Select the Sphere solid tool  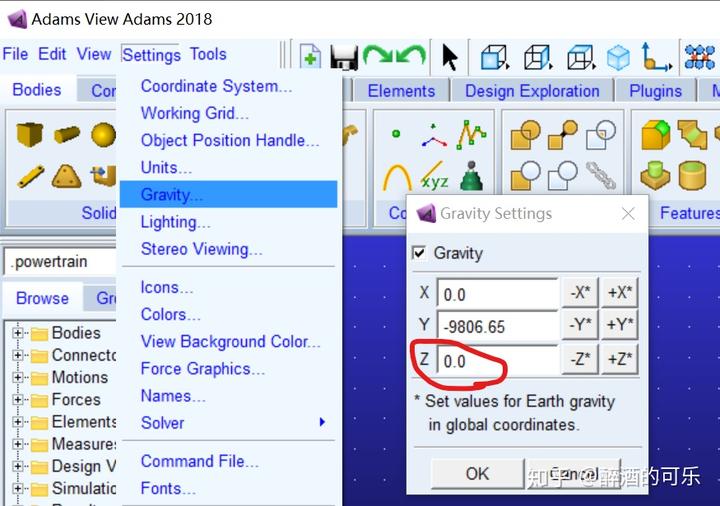click(x=103, y=135)
